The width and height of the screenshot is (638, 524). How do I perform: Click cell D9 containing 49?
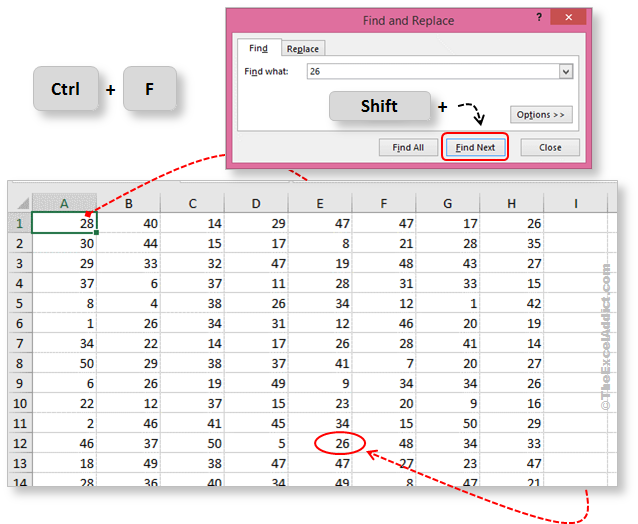256,383
